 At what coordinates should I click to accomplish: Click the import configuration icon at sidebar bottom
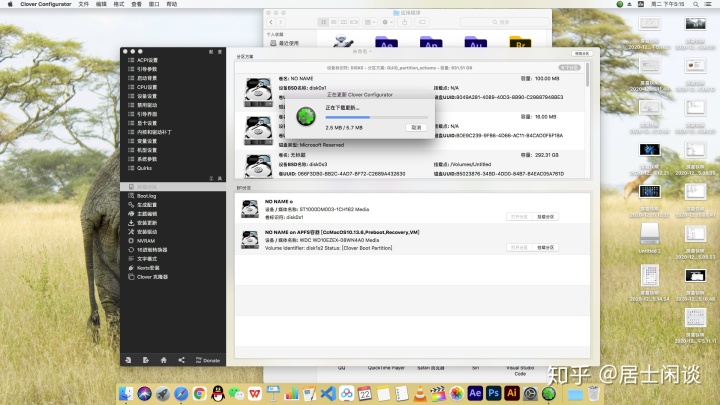pyautogui.click(x=128, y=360)
